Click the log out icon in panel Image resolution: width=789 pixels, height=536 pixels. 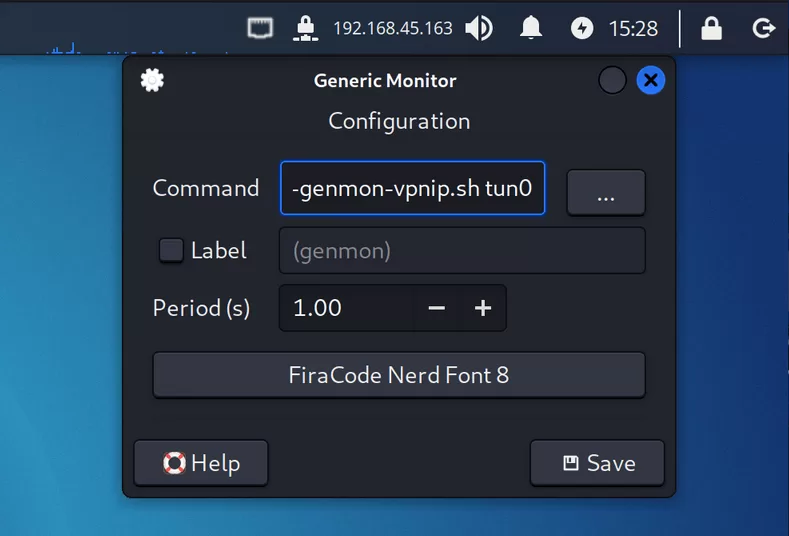click(x=763, y=28)
